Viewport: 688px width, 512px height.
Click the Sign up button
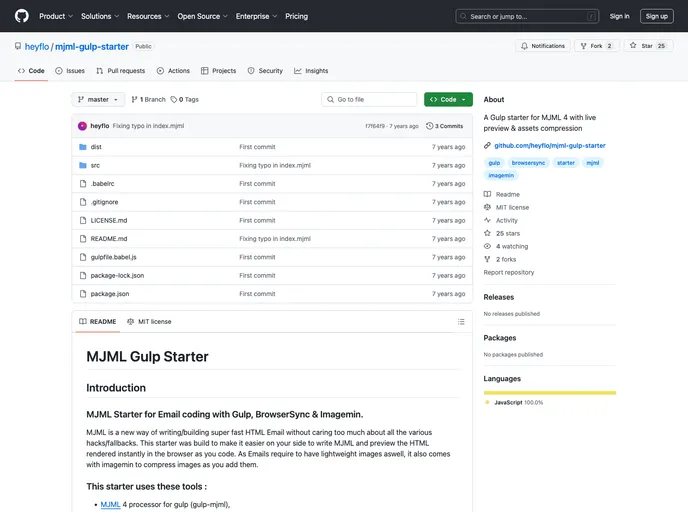pyautogui.click(x=656, y=16)
